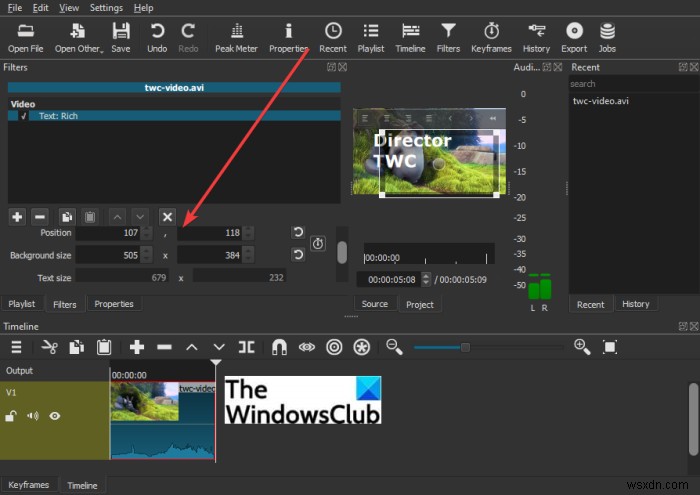Overwrite clip with the down chevron
Image resolution: width=700 pixels, height=495 pixels.
coord(219,347)
